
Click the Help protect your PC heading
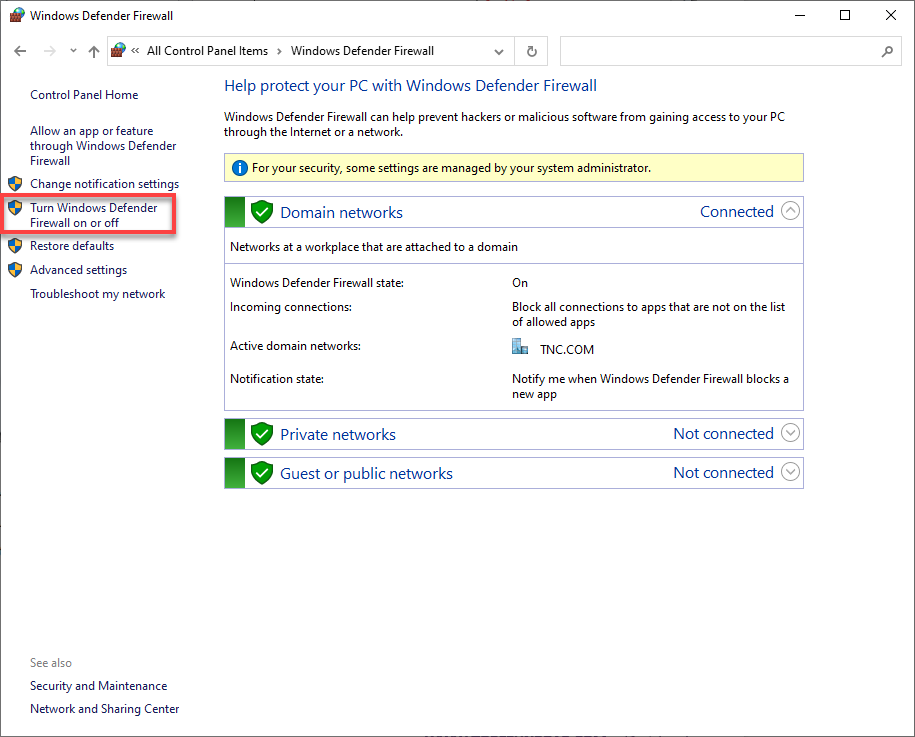click(x=410, y=86)
